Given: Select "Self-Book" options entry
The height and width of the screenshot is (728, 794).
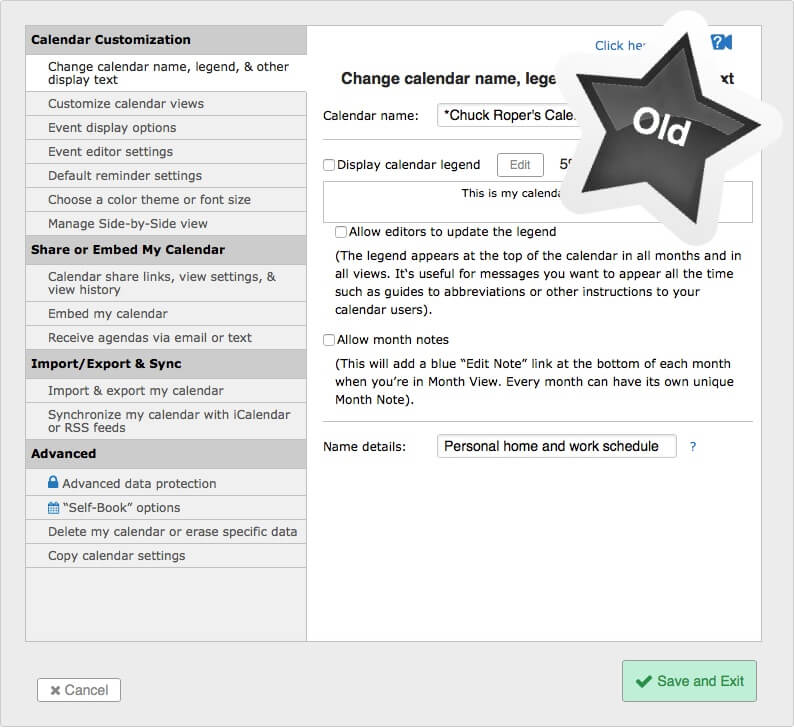Looking at the screenshot, I should 166,508.
